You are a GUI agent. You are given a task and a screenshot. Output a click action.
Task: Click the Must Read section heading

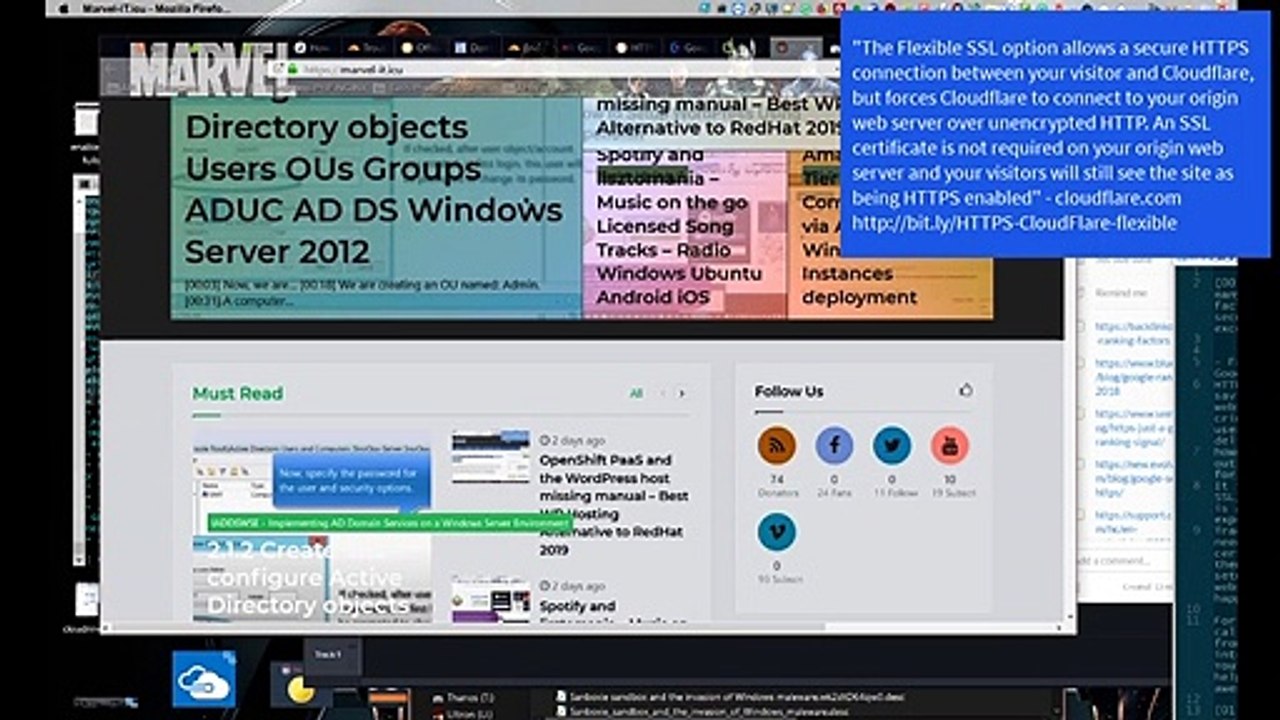[238, 394]
